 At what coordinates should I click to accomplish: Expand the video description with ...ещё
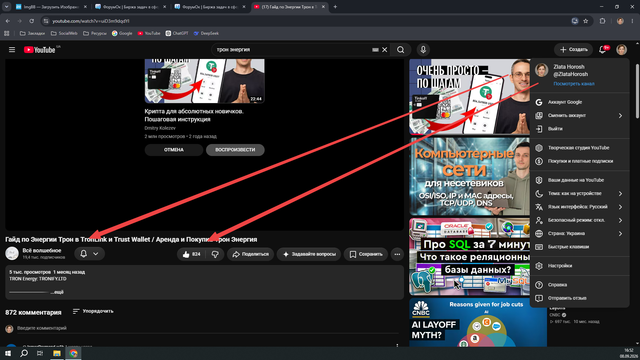click(57, 292)
